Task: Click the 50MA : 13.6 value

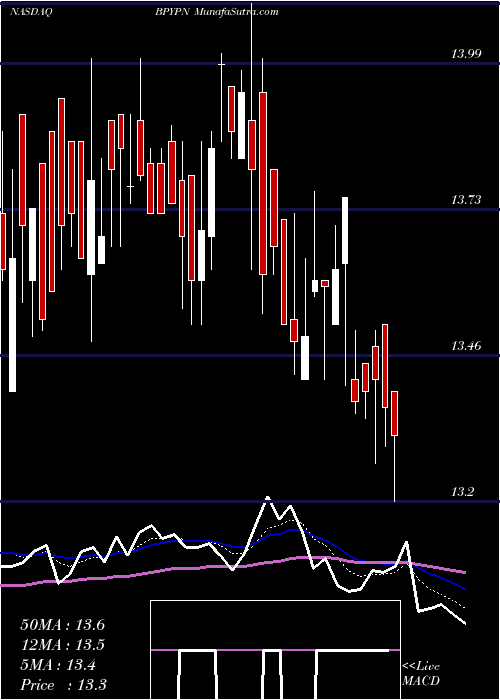Action: [x=63, y=625]
